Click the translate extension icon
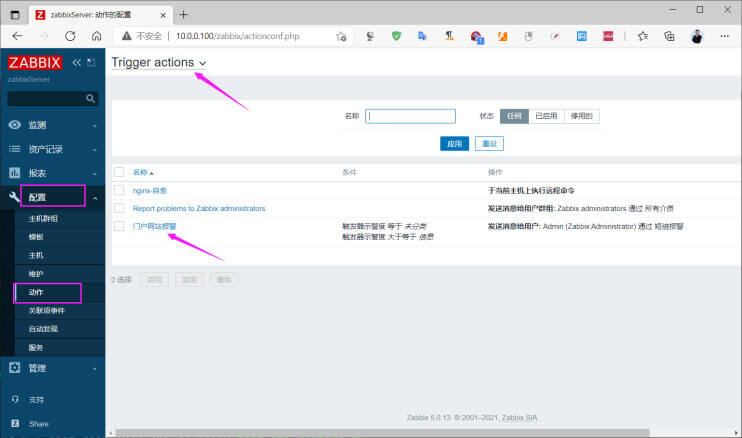742x438 pixels. 422,36
